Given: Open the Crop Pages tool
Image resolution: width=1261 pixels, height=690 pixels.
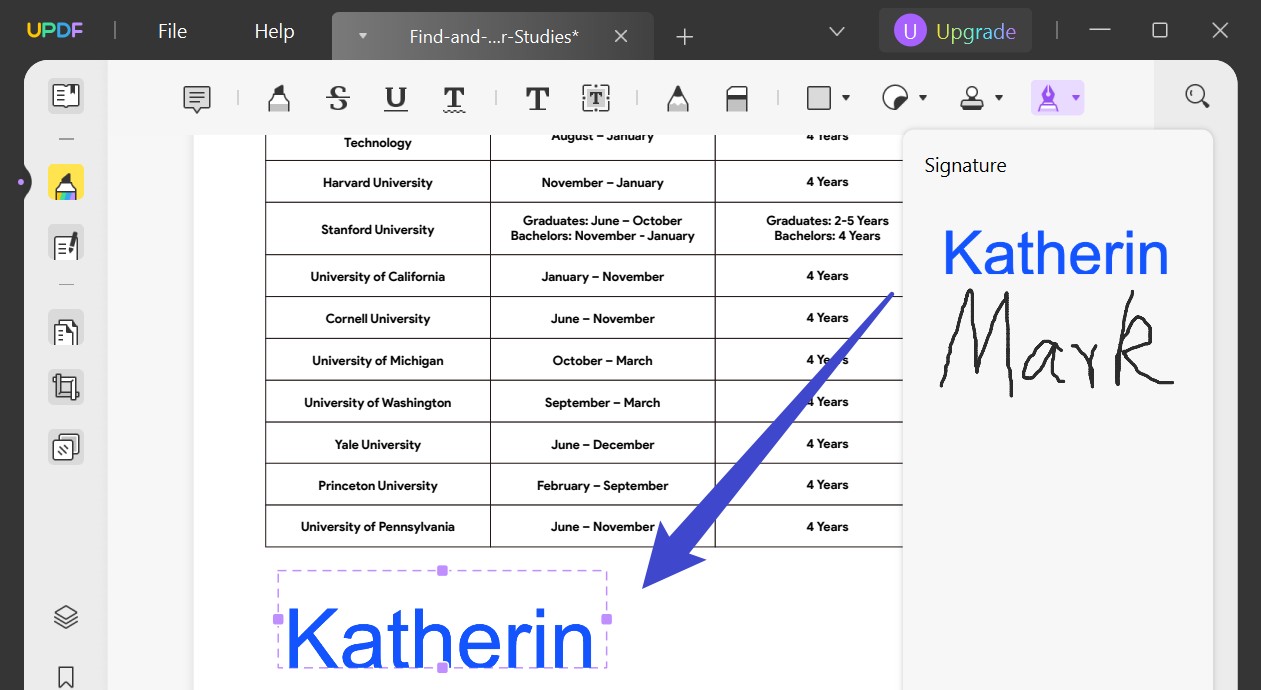Looking at the screenshot, I should point(65,386).
